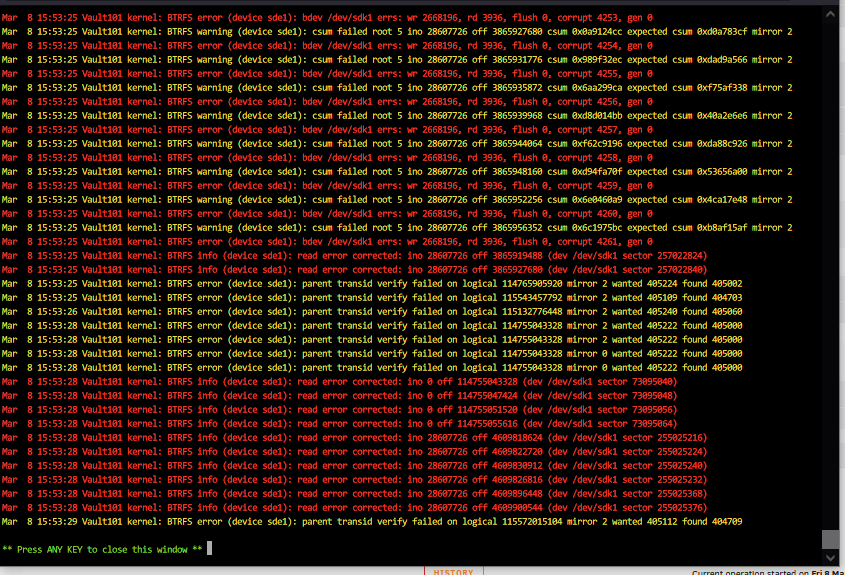The width and height of the screenshot is (845, 575).
Task: Select the warning line with csum 0x6aa299ca
Action: click(397, 88)
